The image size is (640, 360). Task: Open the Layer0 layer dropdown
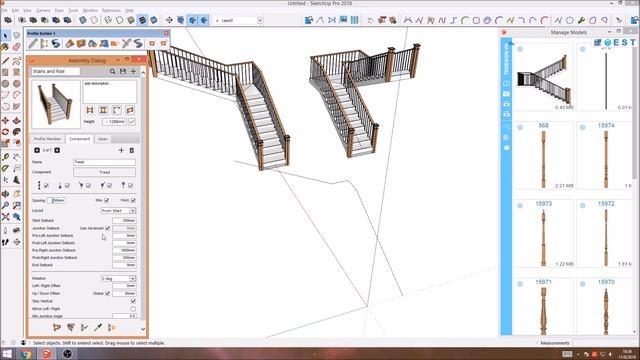[x=238, y=20]
